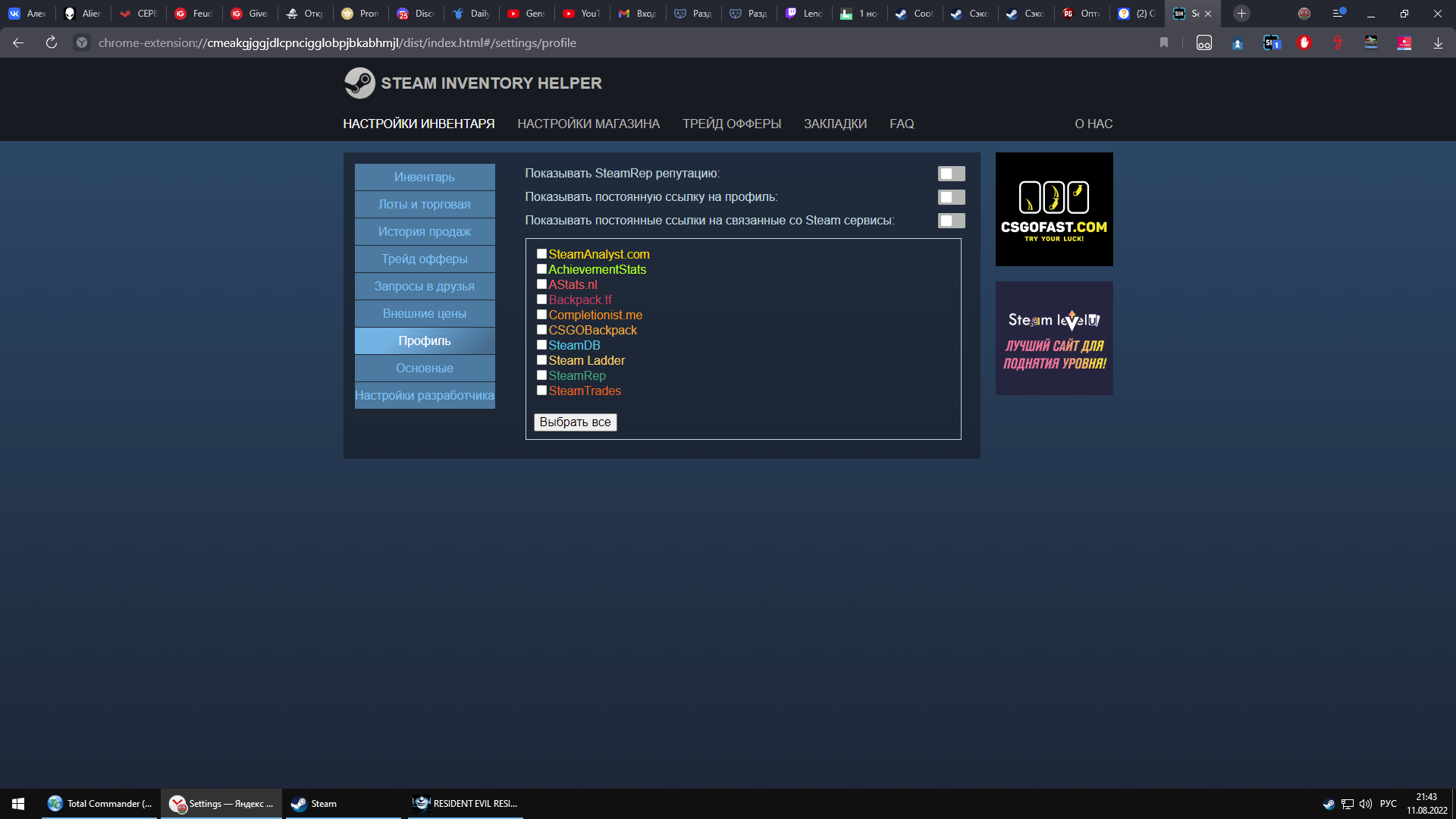Open the browser main menu icon
This screenshot has width=1456, height=819.
(1338, 14)
